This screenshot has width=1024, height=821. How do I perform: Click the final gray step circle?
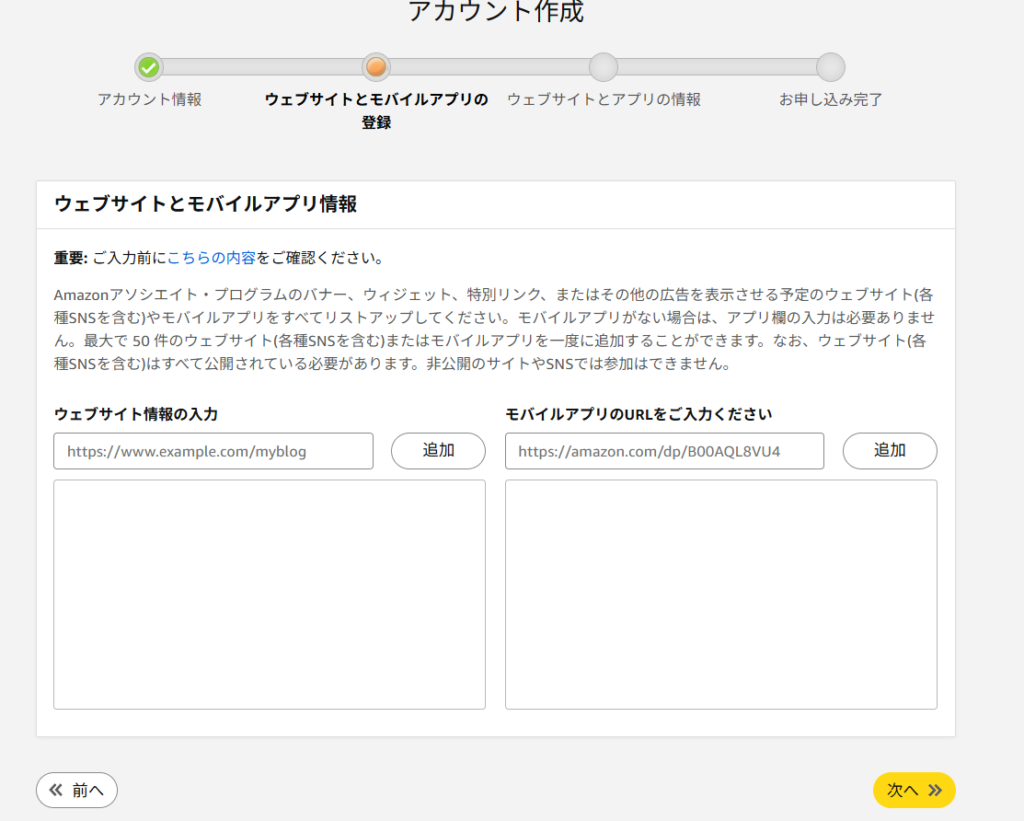click(x=830, y=67)
